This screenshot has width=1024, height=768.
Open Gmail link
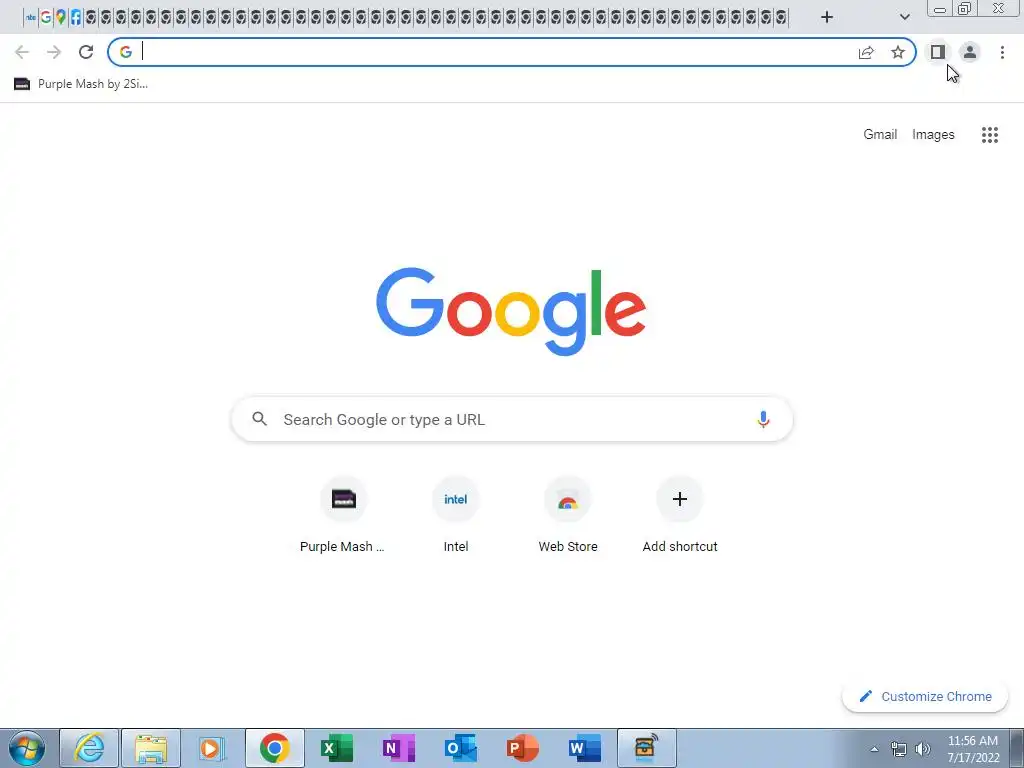(x=880, y=135)
